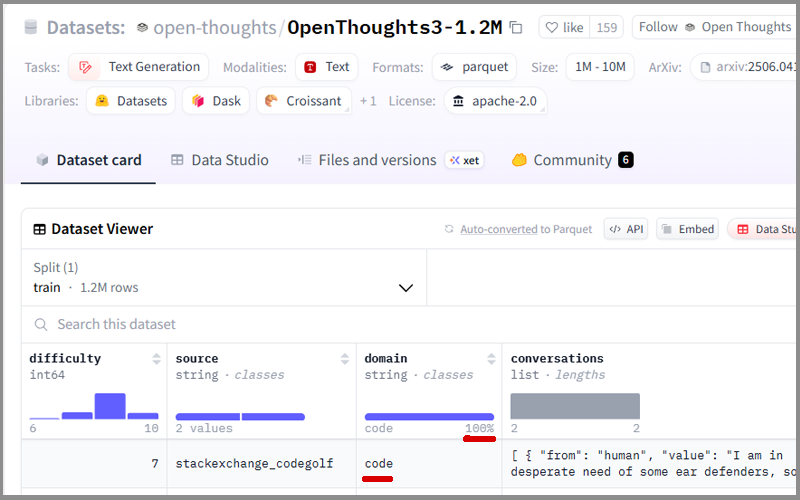This screenshot has width=800, height=500.
Task: Click the domain code distribution bar
Action: point(430,416)
